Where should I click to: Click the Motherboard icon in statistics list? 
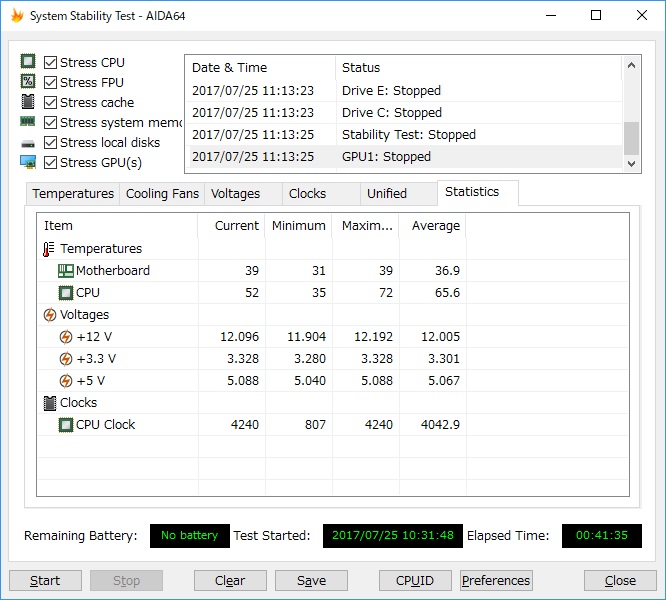pos(66,270)
